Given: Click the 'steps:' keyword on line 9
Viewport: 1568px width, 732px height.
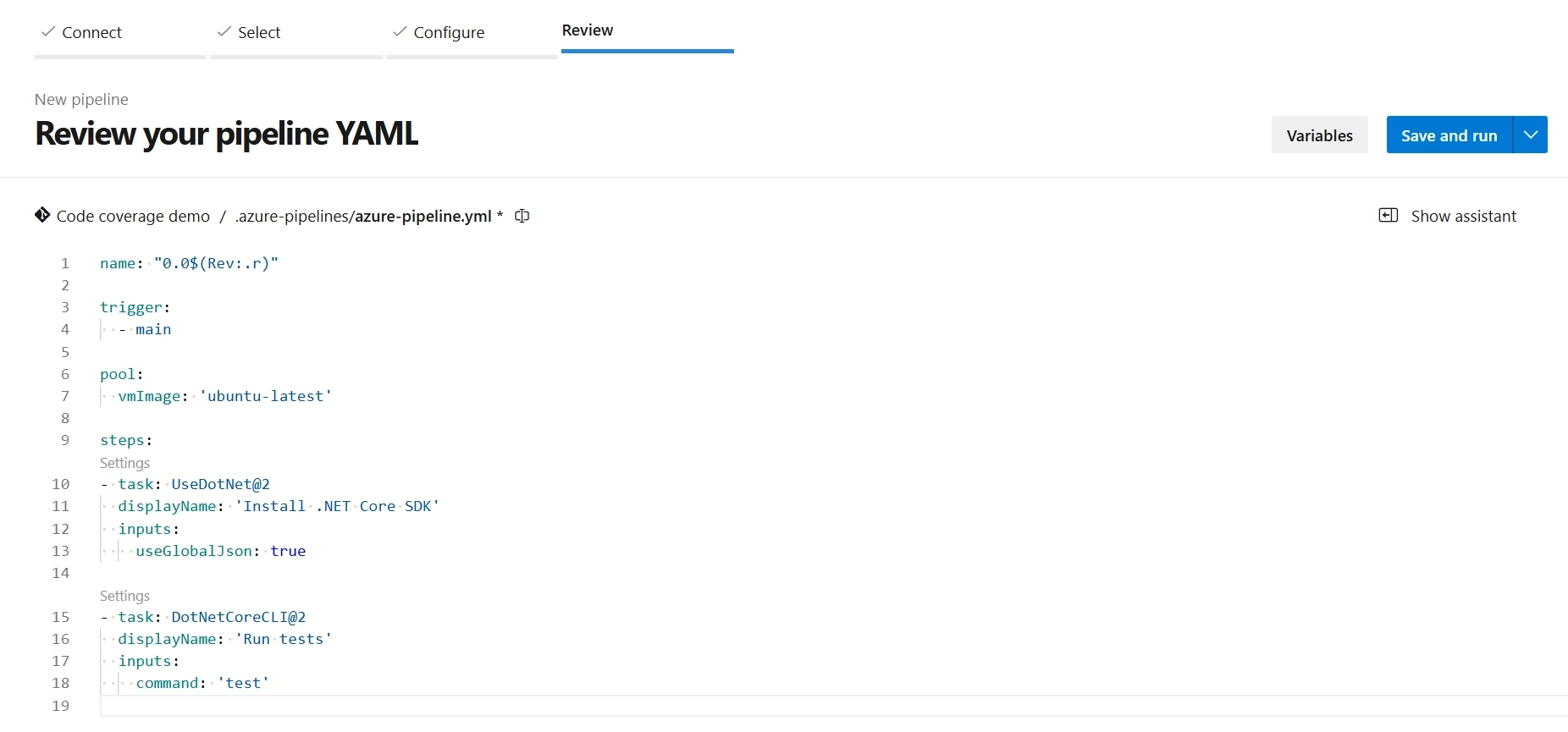Looking at the screenshot, I should 126,440.
